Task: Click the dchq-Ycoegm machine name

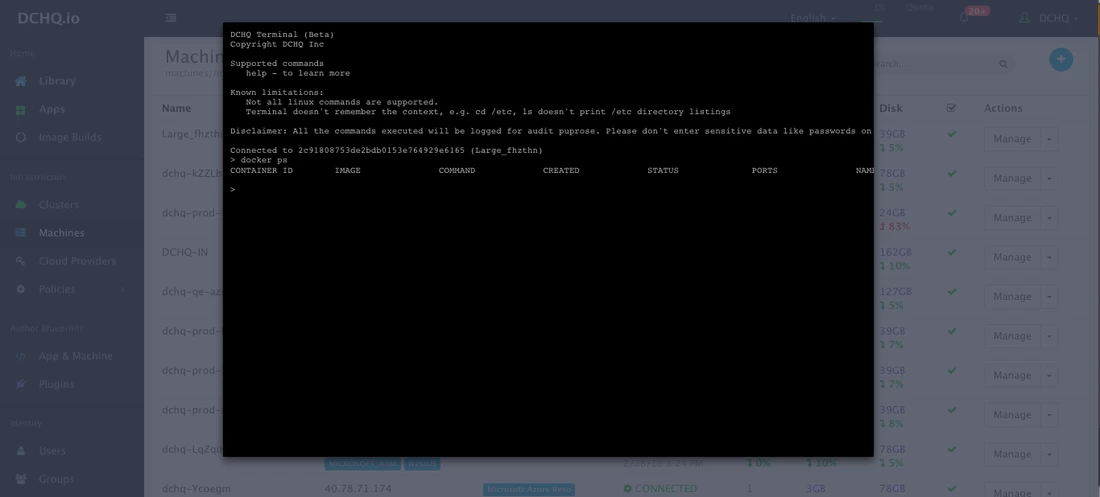Action: coord(196,489)
